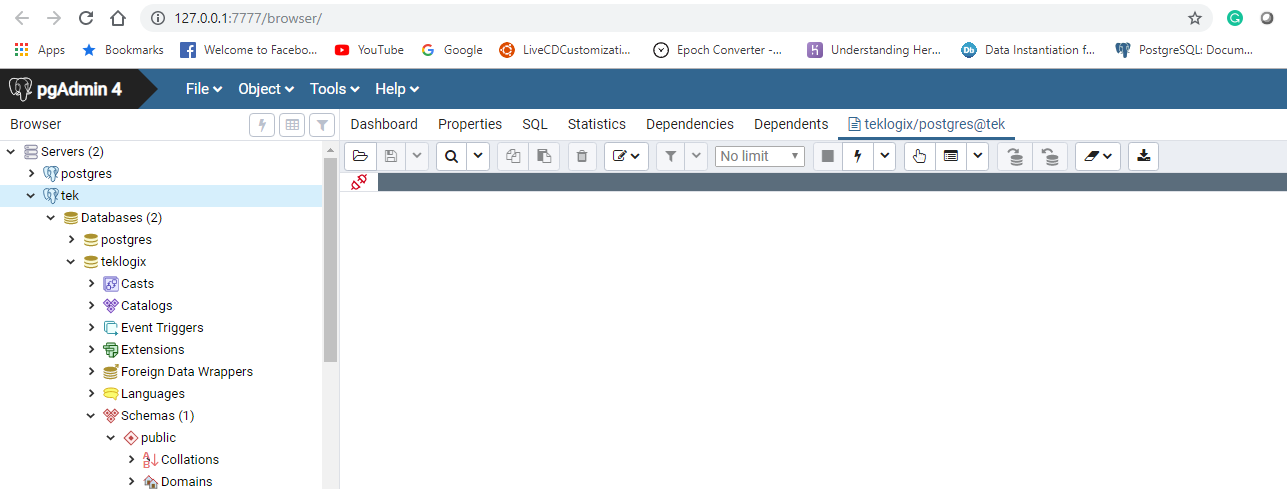The width and height of the screenshot is (1287, 489).
Task: Click the Download as CSV icon
Action: click(x=1143, y=156)
